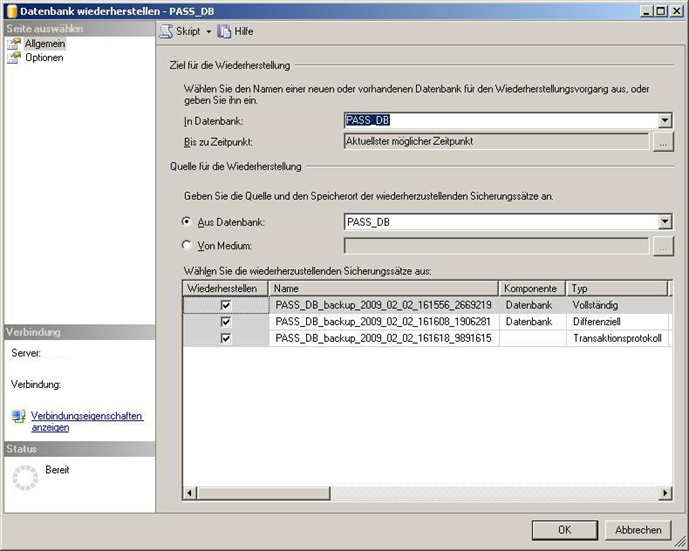Click the Bis zu Zeitpunkt browse button
The height and width of the screenshot is (551, 689).
663,142
